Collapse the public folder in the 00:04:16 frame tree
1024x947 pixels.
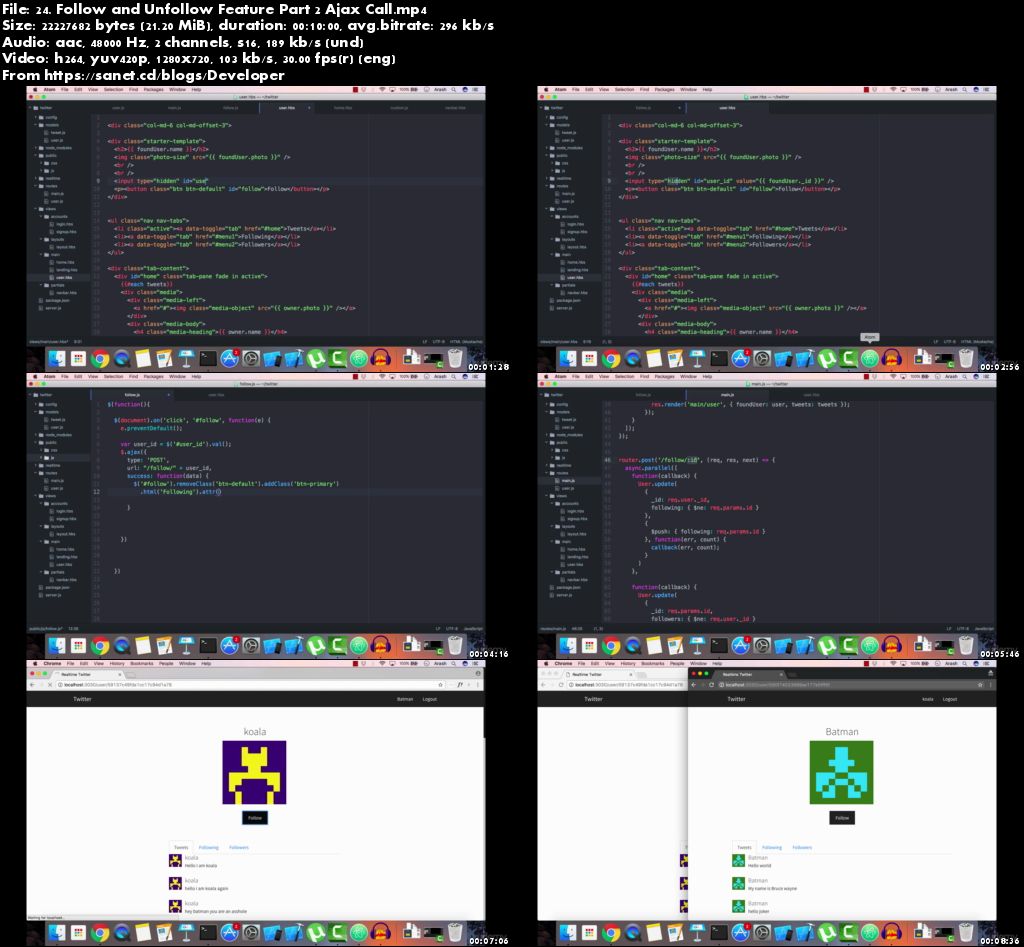(x=46, y=442)
